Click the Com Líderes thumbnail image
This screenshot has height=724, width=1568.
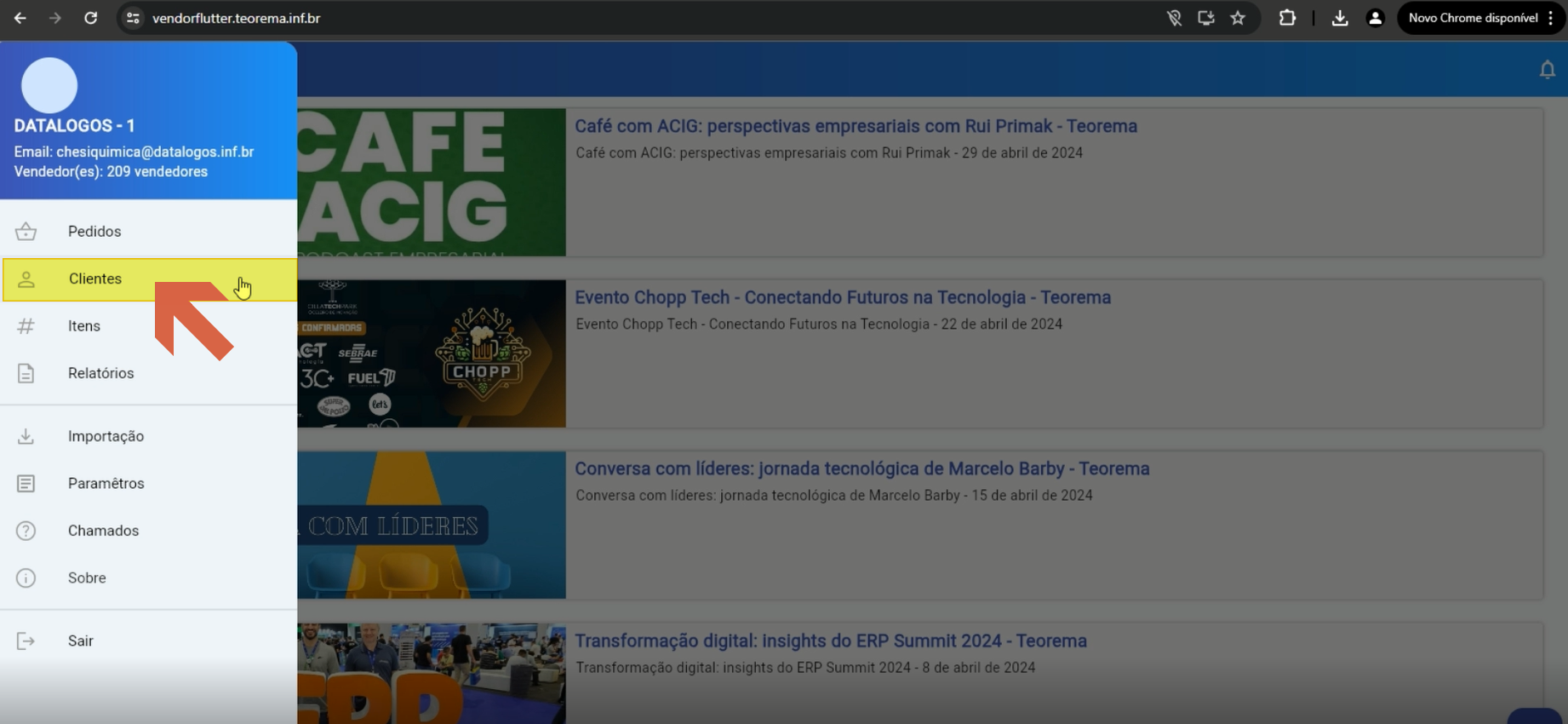point(432,525)
